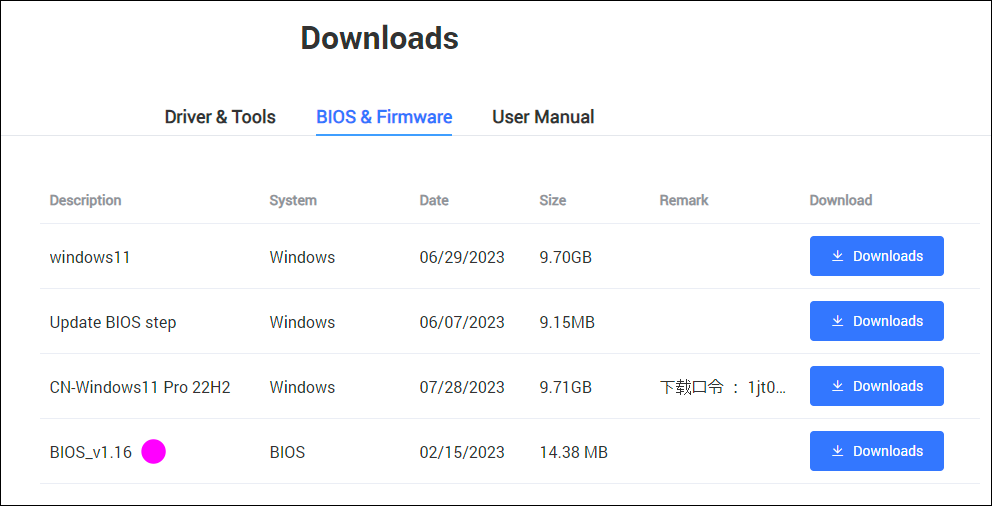Click the Remark column header

(x=684, y=201)
